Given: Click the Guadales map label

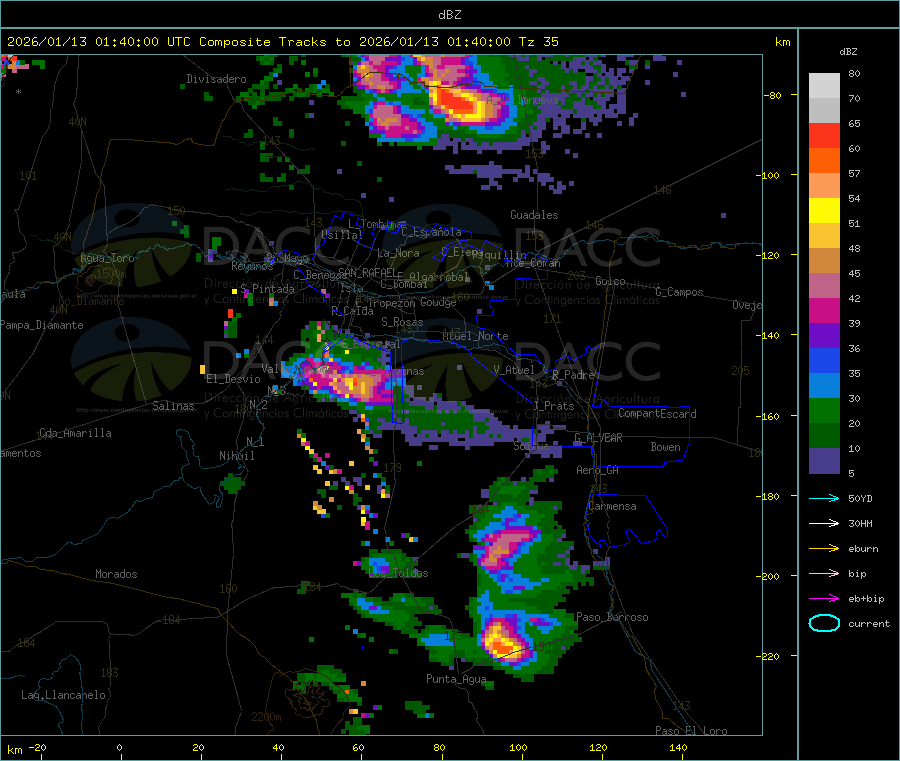Looking at the screenshot, I should pyautogui.click(x=534, y=215).
